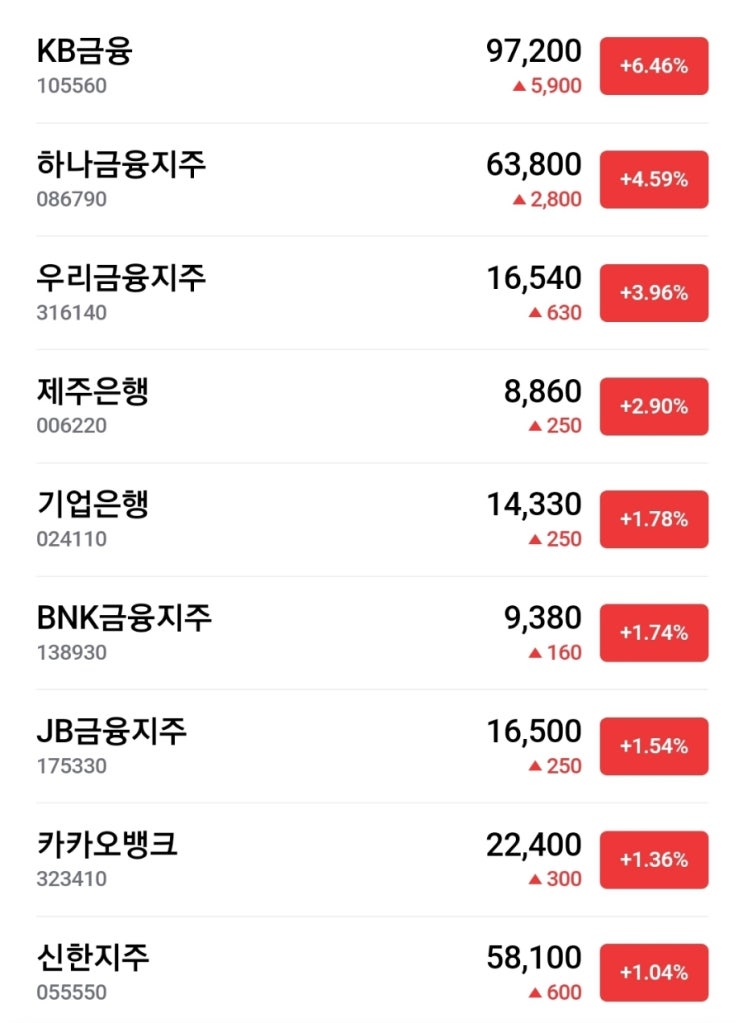
Task: Select the 우리금융지주 stock name
Action: (x=121, y=277)
